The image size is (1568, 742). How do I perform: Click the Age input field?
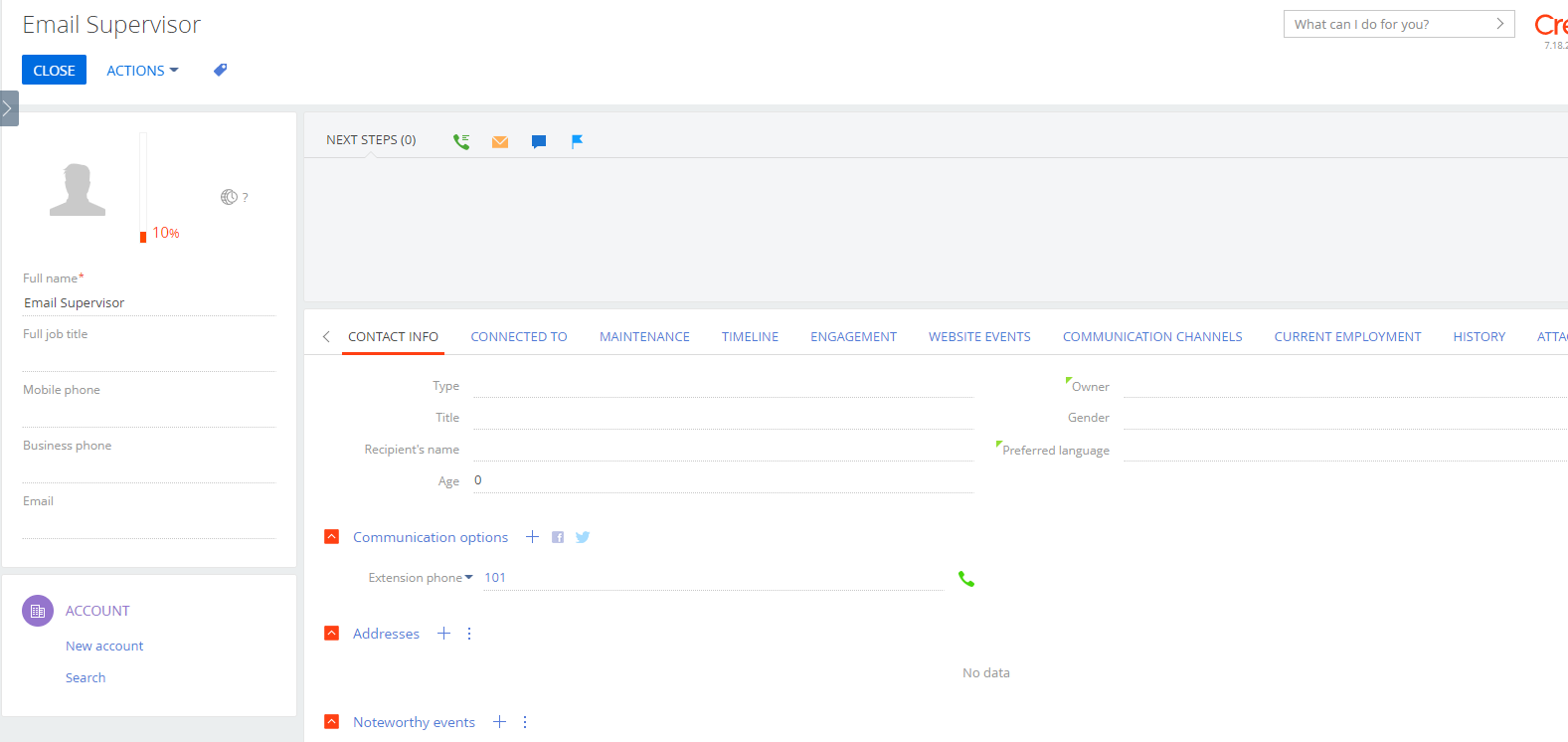tap(724, 480)
